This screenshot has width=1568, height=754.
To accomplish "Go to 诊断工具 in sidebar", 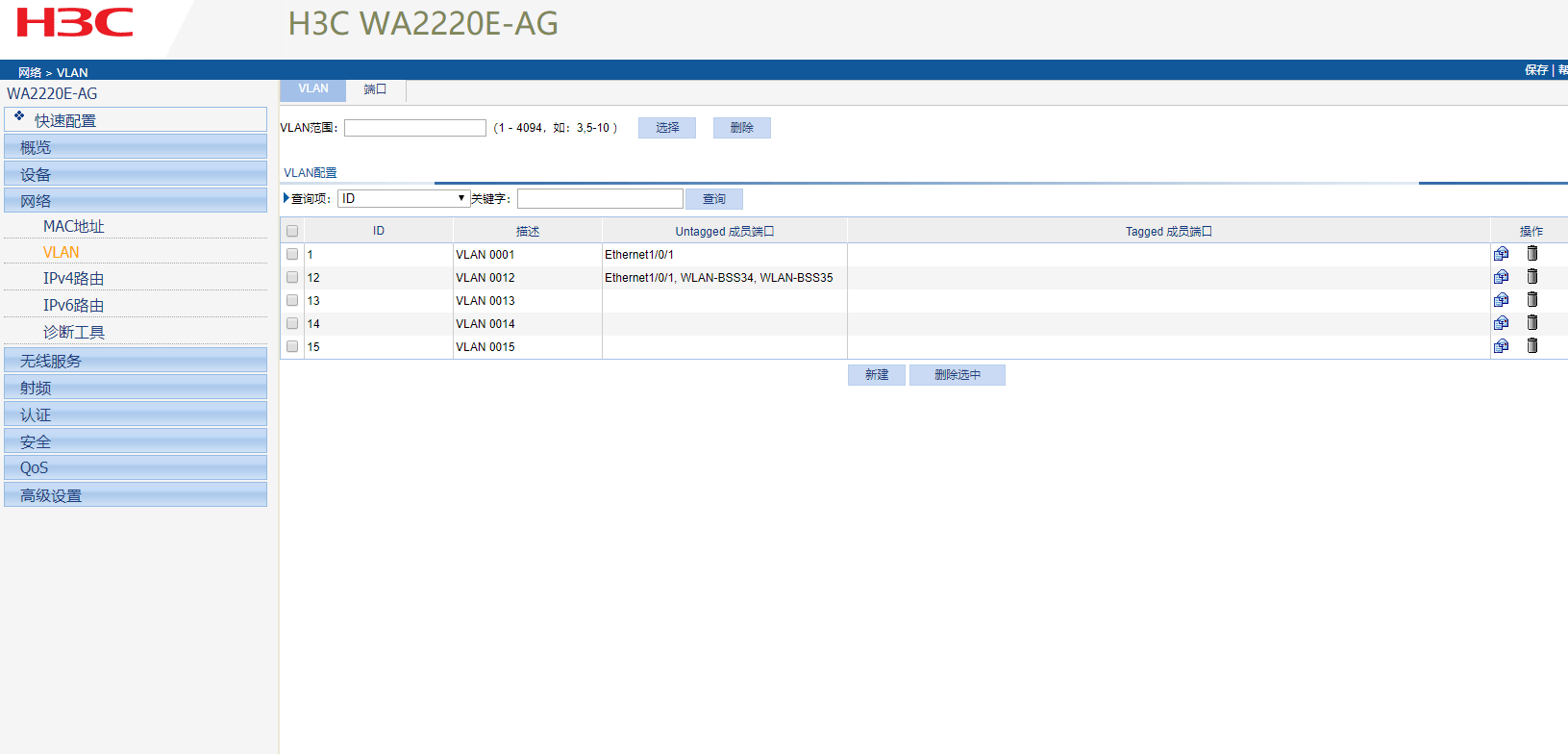I will [74, 332].
